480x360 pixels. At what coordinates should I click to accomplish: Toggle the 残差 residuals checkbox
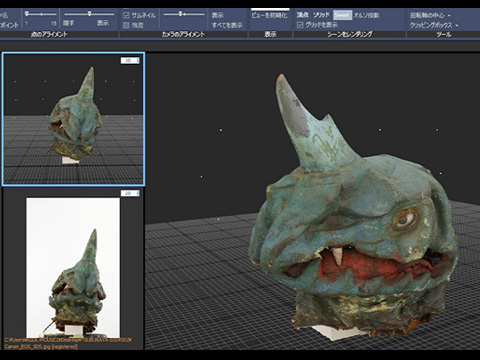point(126,25)
